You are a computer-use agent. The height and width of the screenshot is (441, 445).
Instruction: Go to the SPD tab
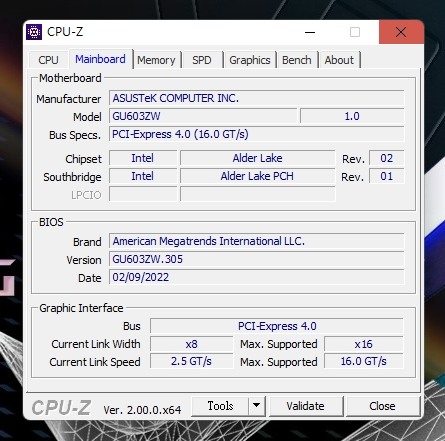pos(202,60)
